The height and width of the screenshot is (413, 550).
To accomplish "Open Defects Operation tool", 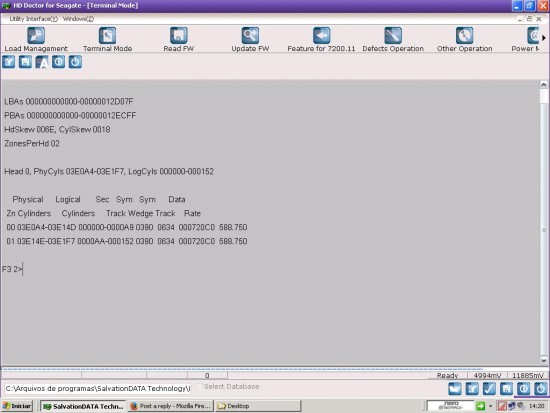I will coord(393,39).
